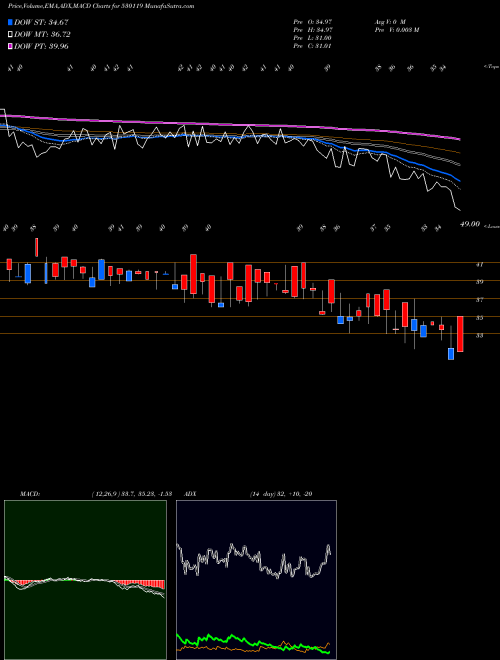The height and width of the screenshot is (660, 500).
Task: Click the ADX (14 day) values text
Action: pyautogui.click(x=281, y=494)
